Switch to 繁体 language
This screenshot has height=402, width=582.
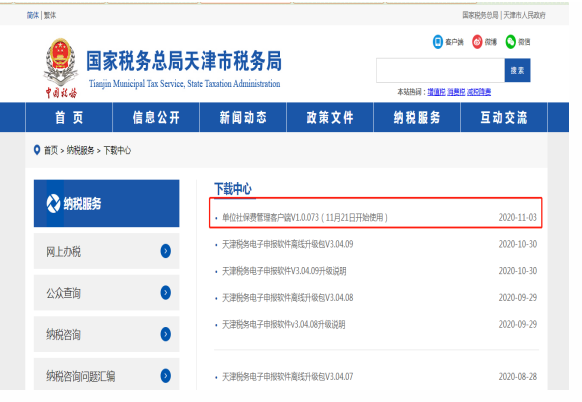pyautogui.click(x=50, y=15)
